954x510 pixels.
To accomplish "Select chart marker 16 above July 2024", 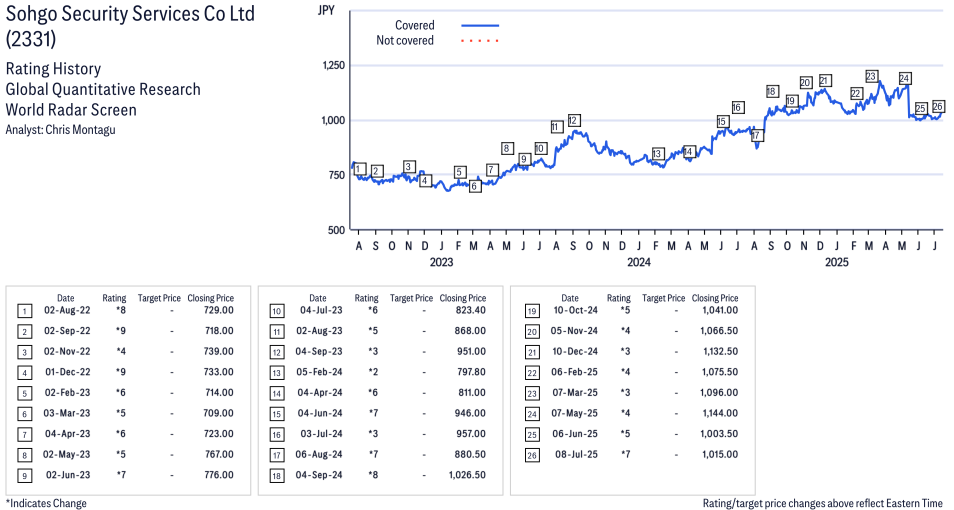I will click(x=738, y=108).
